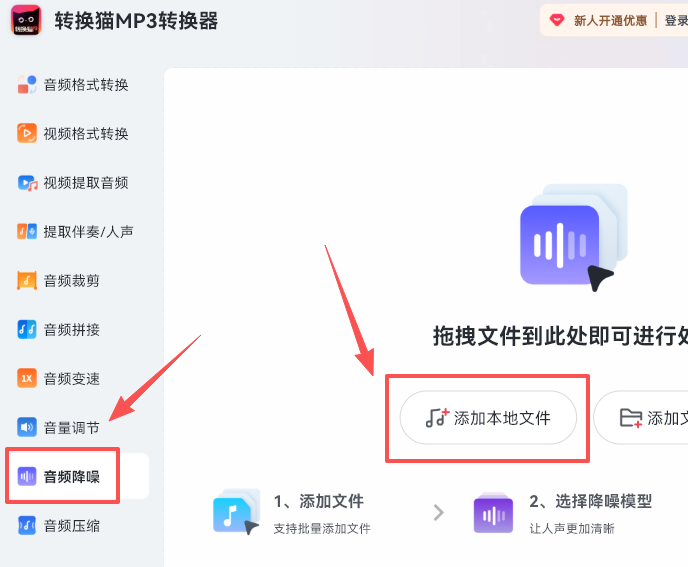
Task: Click the 转换猫 app logo icon
Action: point(26,21)
